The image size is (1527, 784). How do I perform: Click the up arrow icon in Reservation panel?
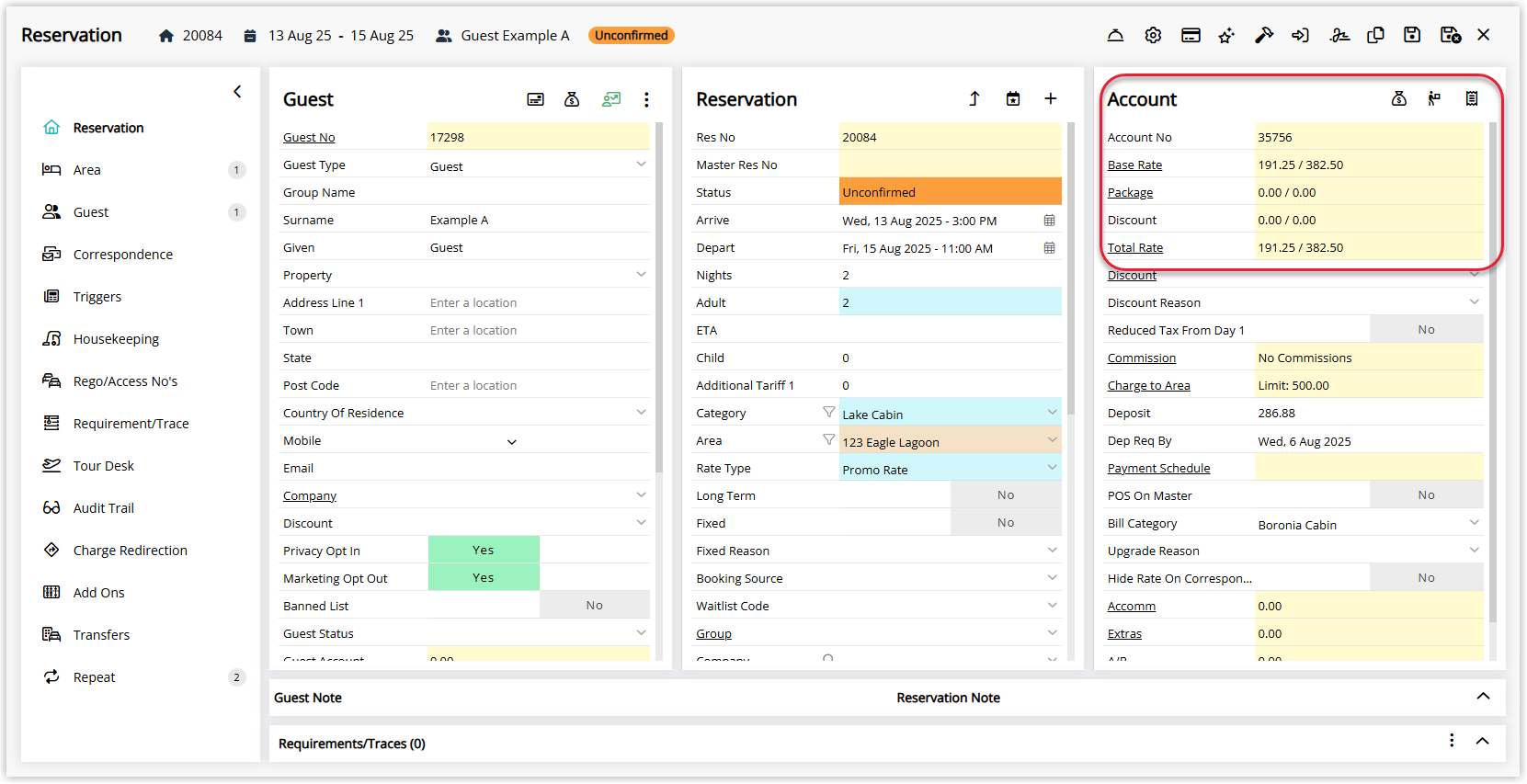point(974,98)
